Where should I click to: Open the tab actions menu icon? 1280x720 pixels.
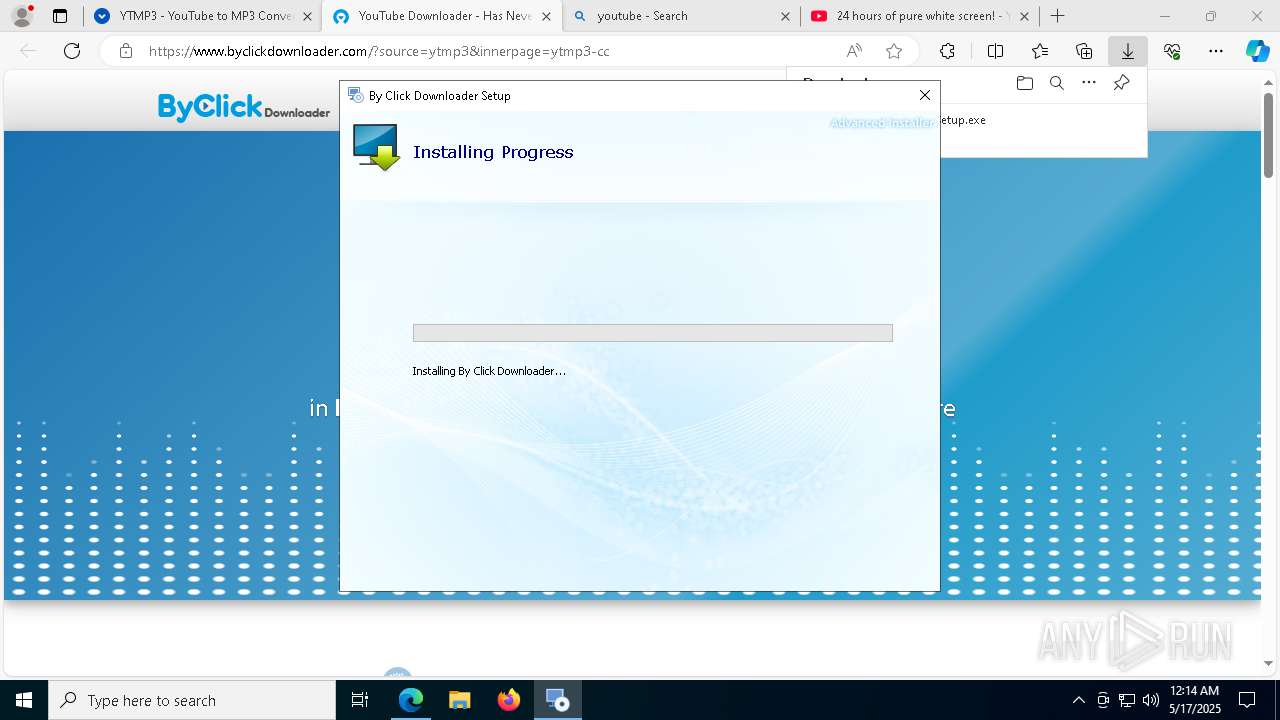(x=60, y=16)
